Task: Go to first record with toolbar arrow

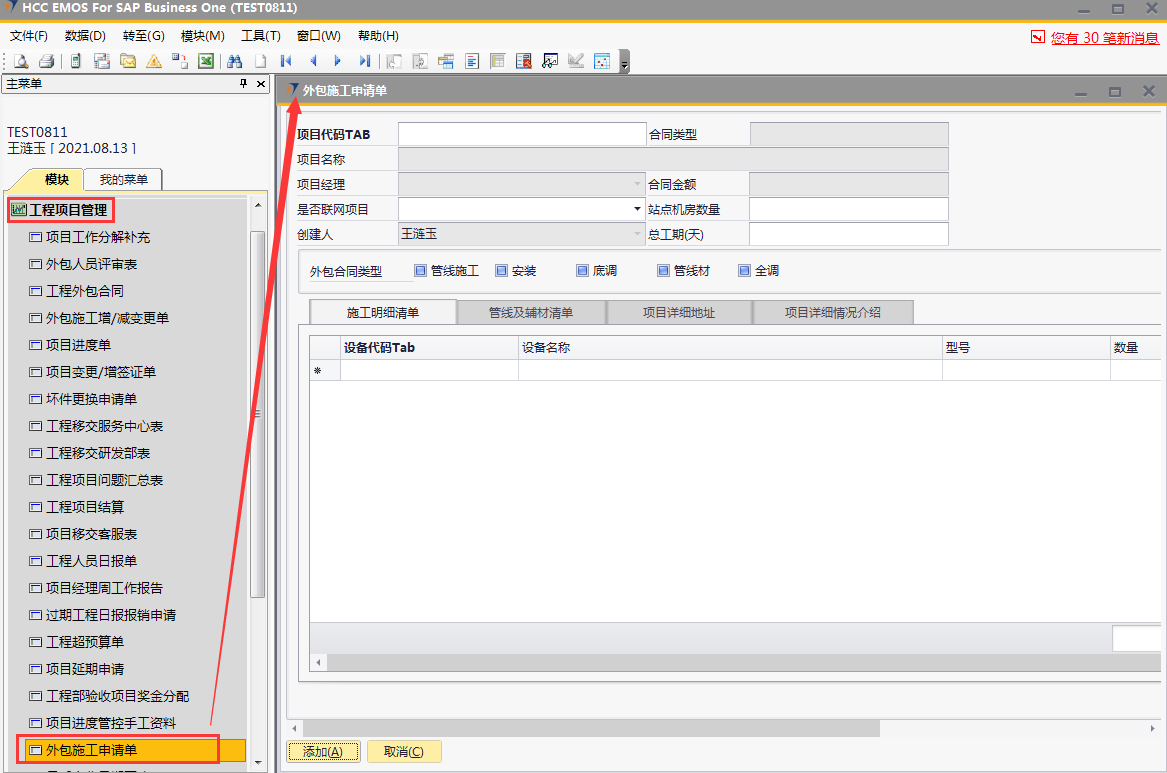Action: pos(286,61)
